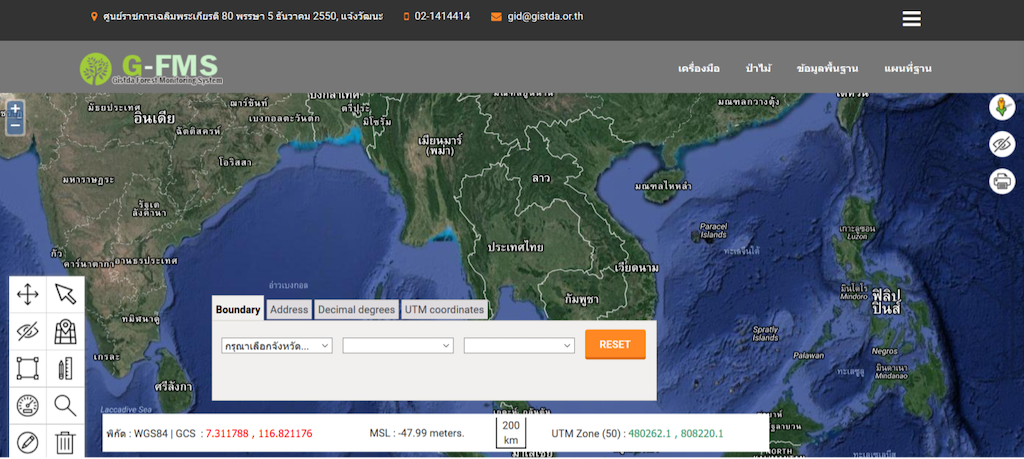Switch to the Decimal degrees tab
Screen dimensions: 1024x459
[x=357, y=310]
